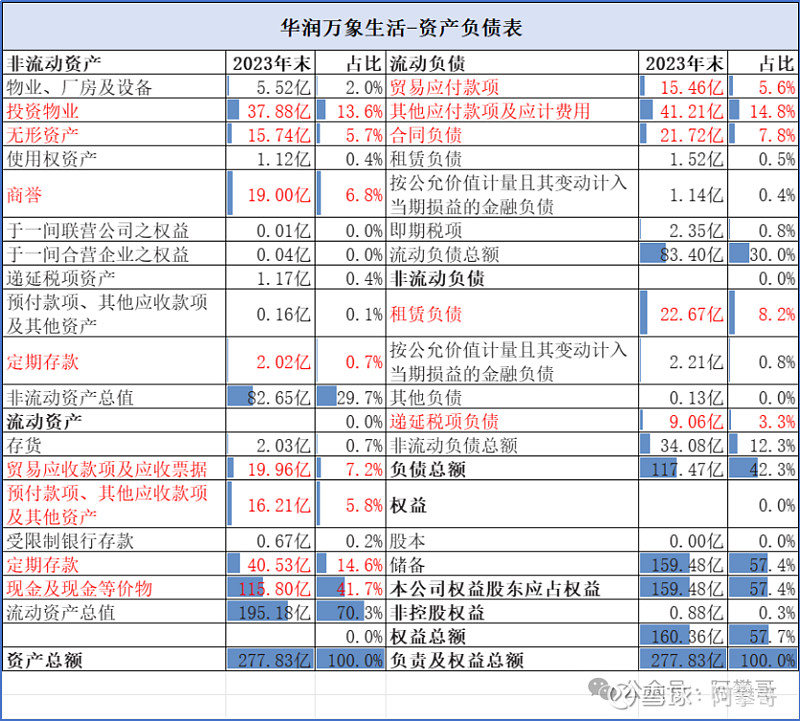This screenshot has width=800, height=721.
Task: Click the 储备 row label
Action: tap(408, 564)
